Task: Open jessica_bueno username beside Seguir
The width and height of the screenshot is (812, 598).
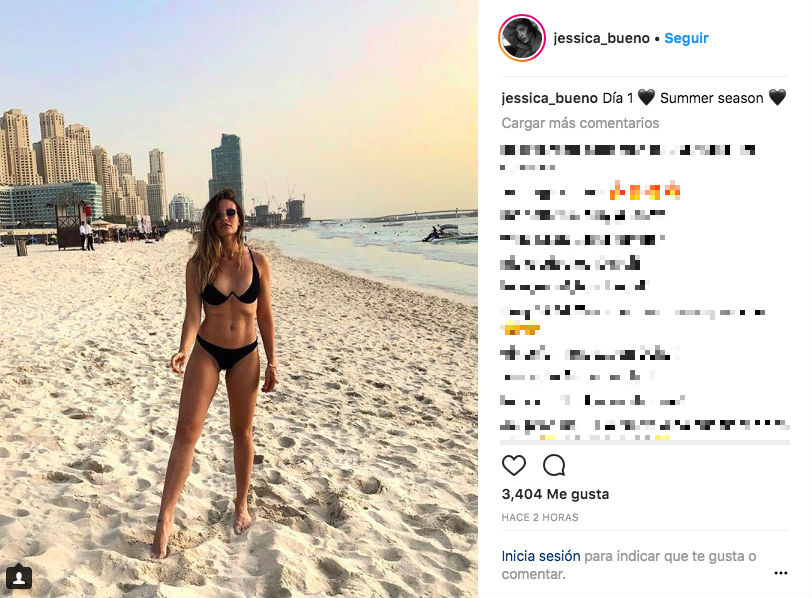Action: click(x=601, y=38)
